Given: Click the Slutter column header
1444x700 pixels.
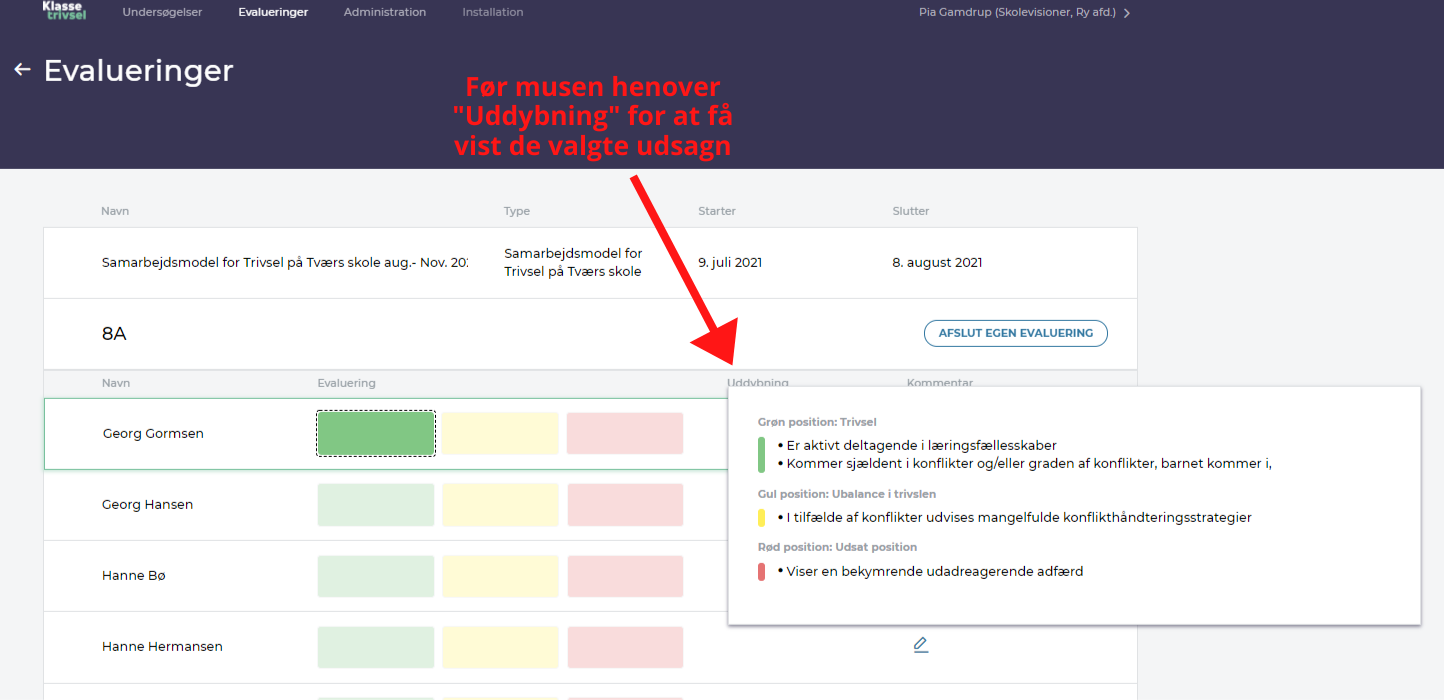Looking at the screenshot, I should coord(911,211).
